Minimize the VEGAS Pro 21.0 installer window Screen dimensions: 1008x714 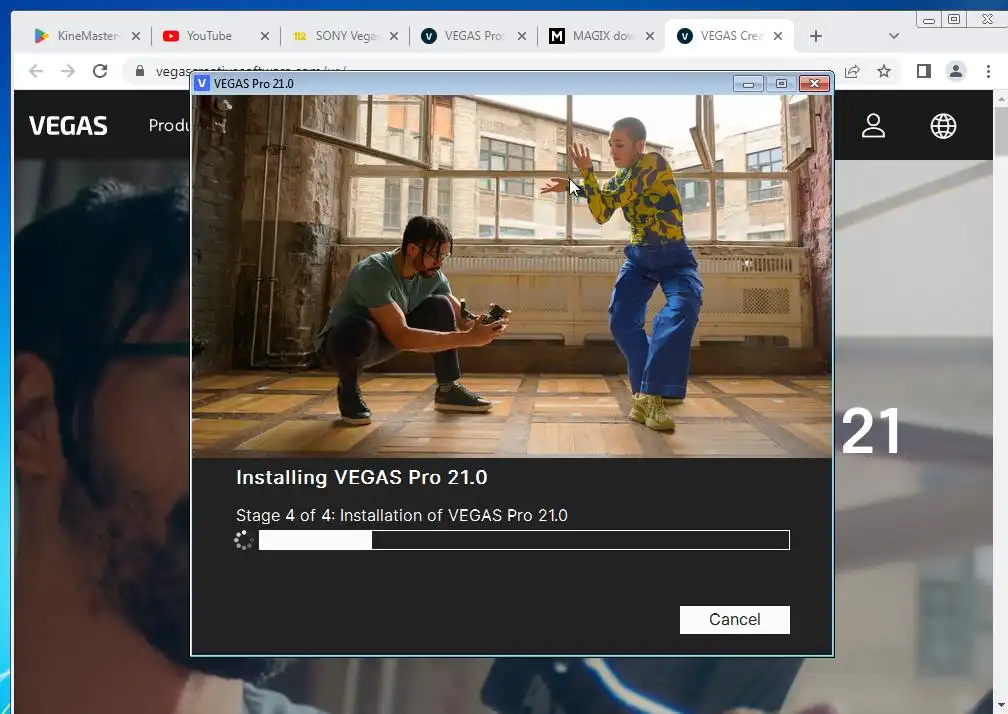click(748, 84)
